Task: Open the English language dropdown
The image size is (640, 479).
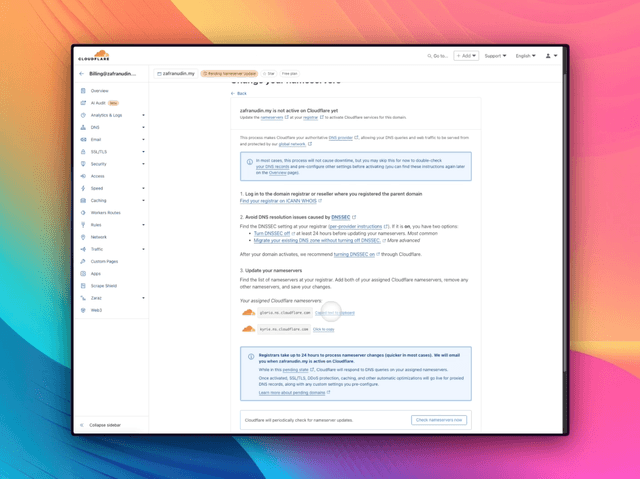Action: click(525, 56)
